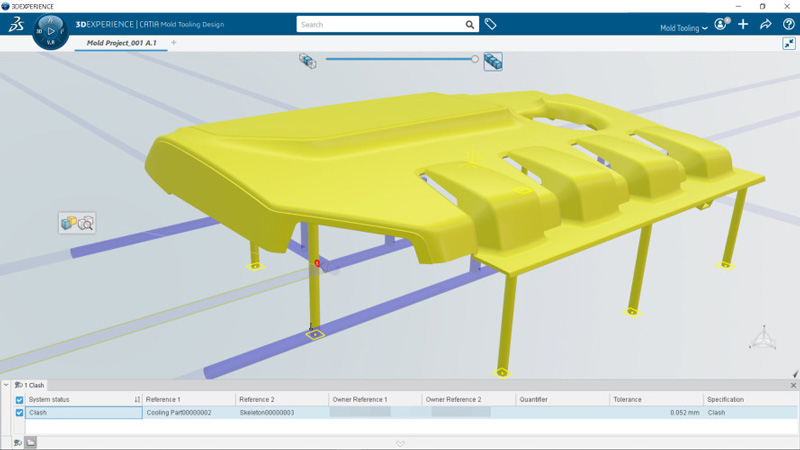Click the Quantifier column header
This screenshot has width=800, height=450.
click(562, 399)
